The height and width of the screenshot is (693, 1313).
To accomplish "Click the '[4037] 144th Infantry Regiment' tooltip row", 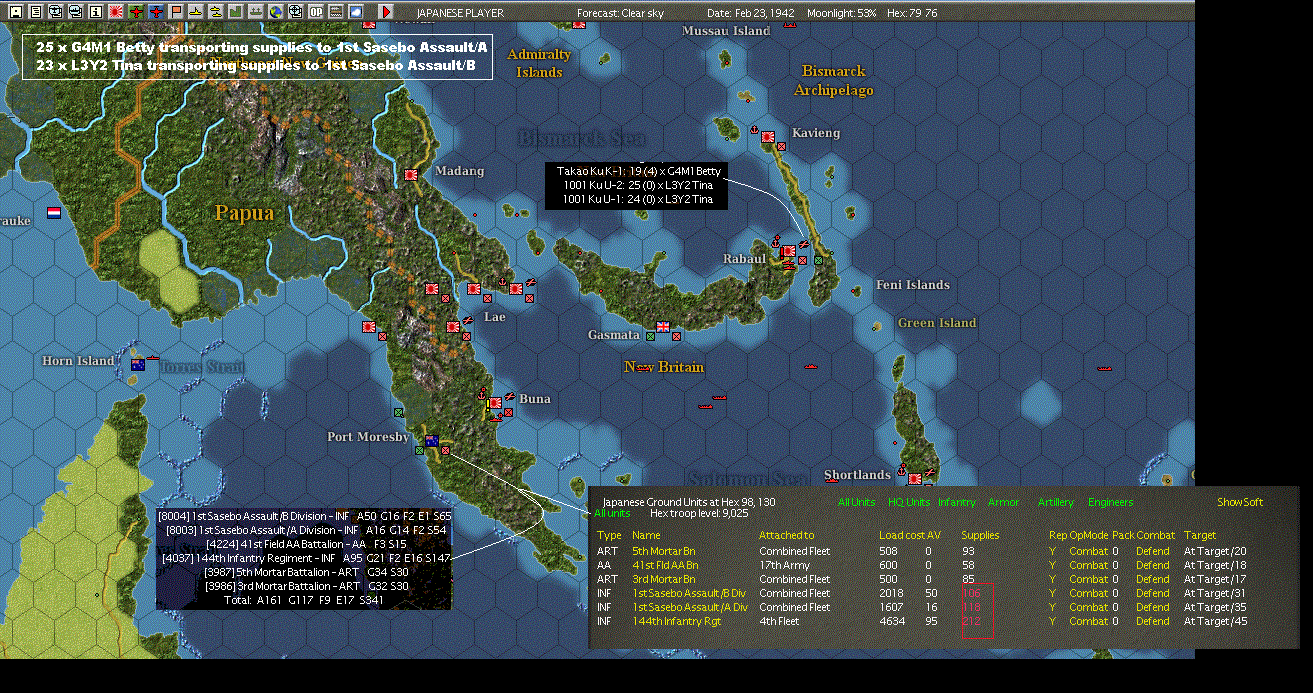I will tap(307, 557).
